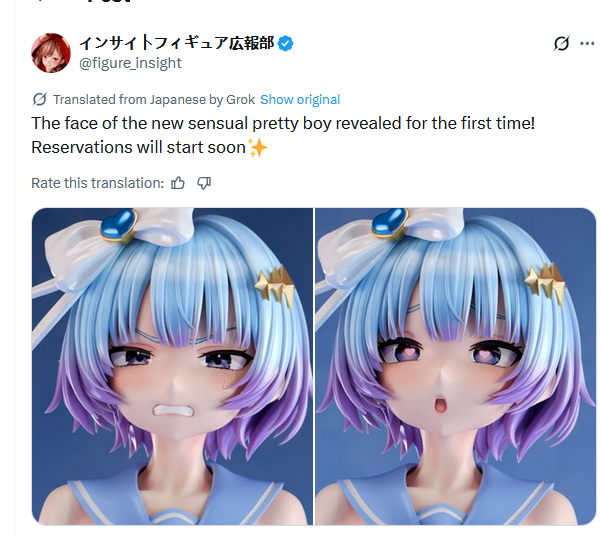Click the thumbs down translation rating

[204, 183]
